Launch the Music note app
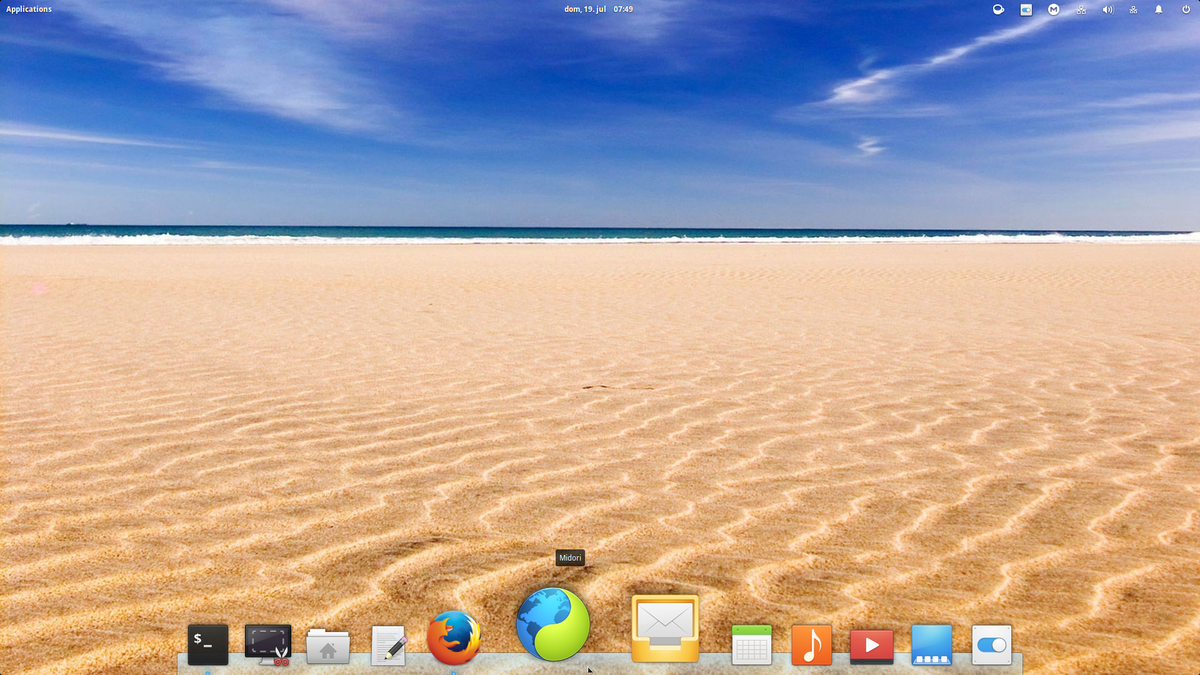Screen dimensions: 1200x675 pyautogui.click(x=812, y=645)
